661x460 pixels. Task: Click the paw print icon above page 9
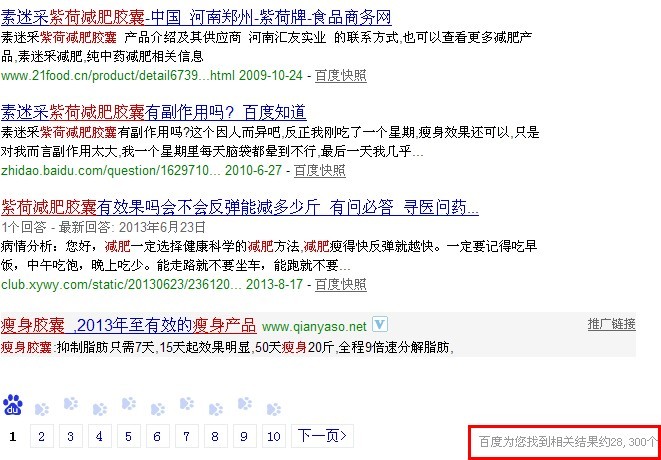tap(245, 404)
